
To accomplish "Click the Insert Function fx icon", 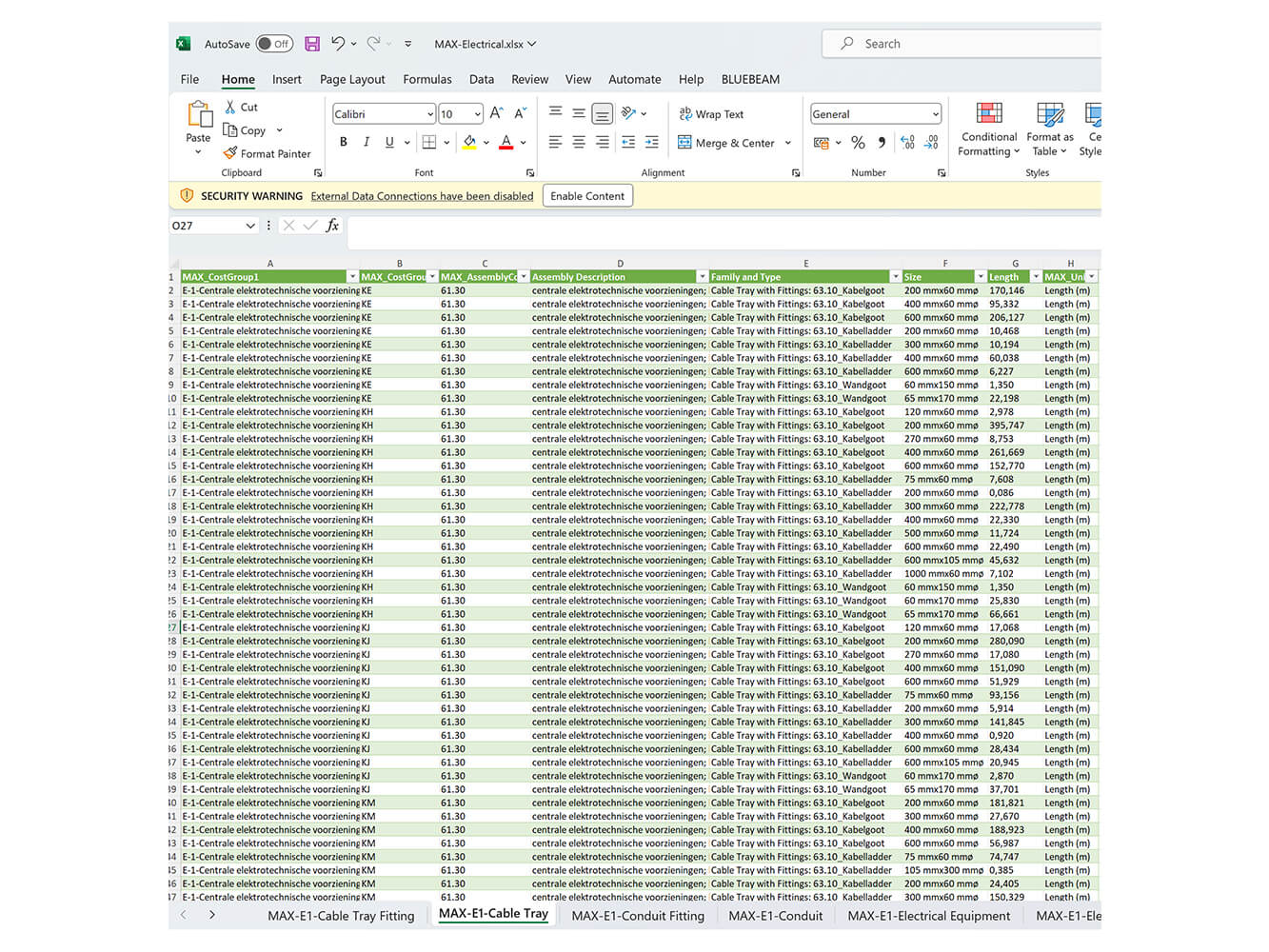I will [332, 226].
